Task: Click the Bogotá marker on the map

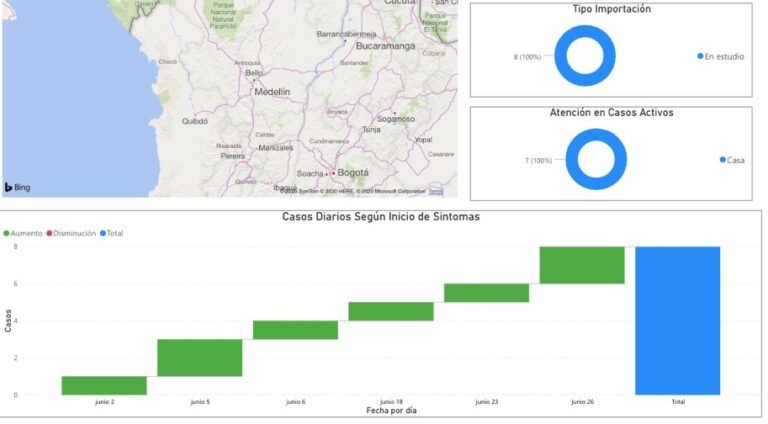Action: pyautogui.click(x=333, y=172)
